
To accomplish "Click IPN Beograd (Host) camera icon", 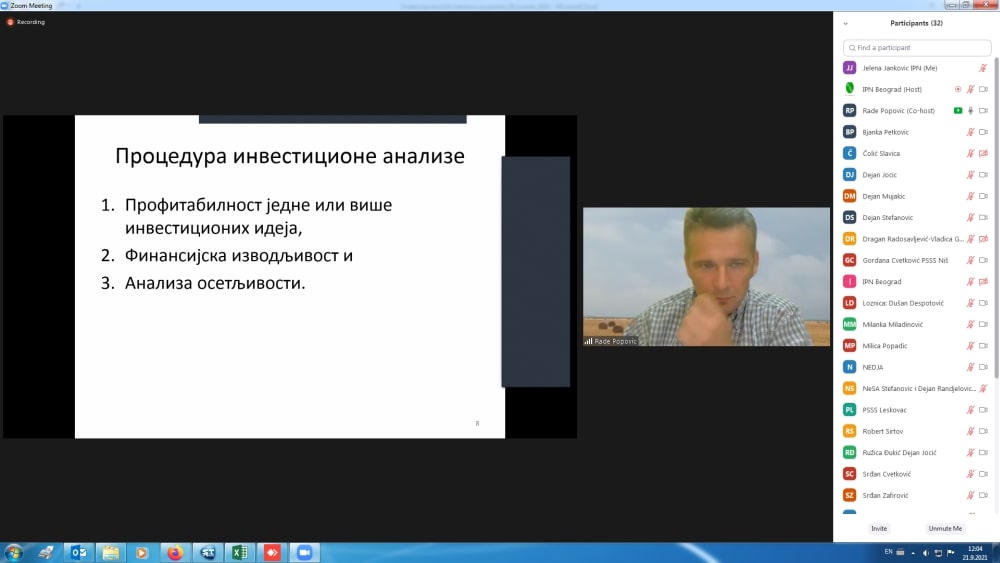I will pyautogui.click(x=983, y=89).
